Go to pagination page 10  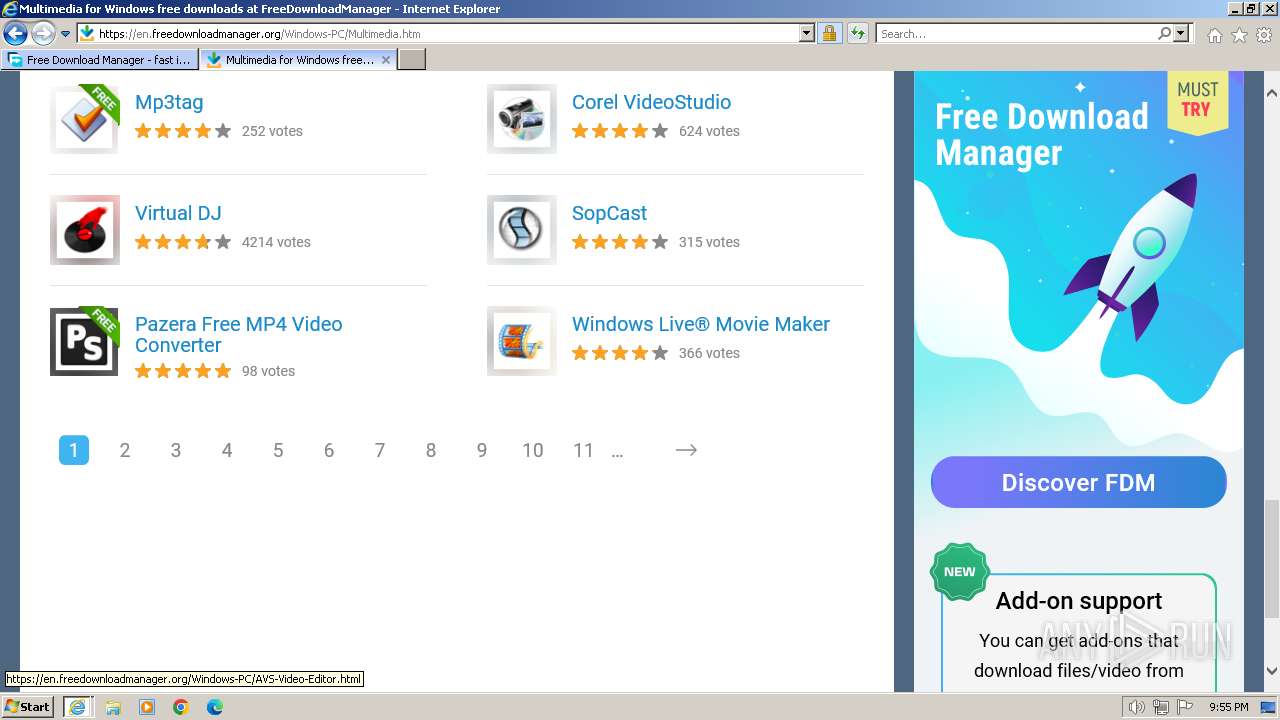[533, 450]
